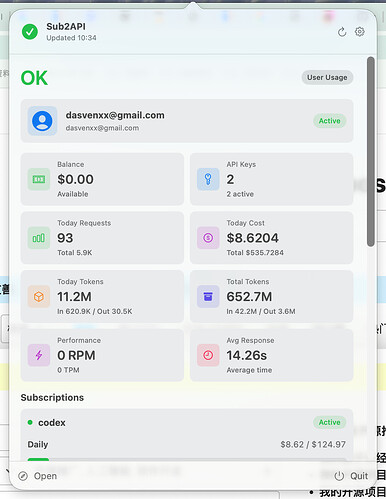Viewport: 386px width, 499px height.
Task: Click the 0 TPM text
Action: 68,370
